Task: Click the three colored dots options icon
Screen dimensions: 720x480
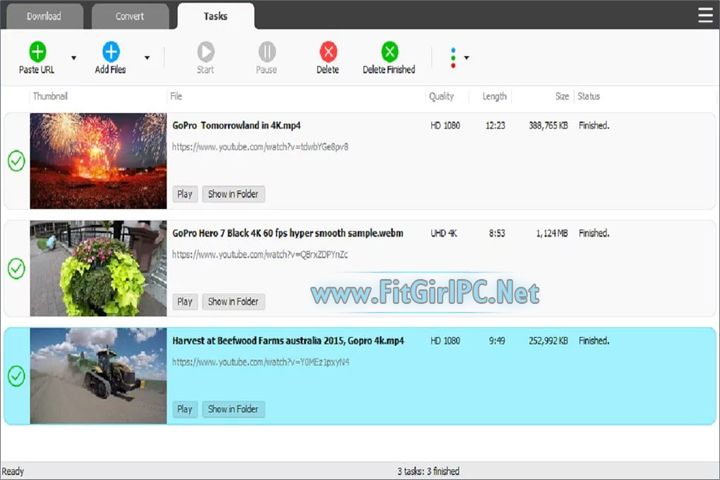Action: (x=453, y=58)
